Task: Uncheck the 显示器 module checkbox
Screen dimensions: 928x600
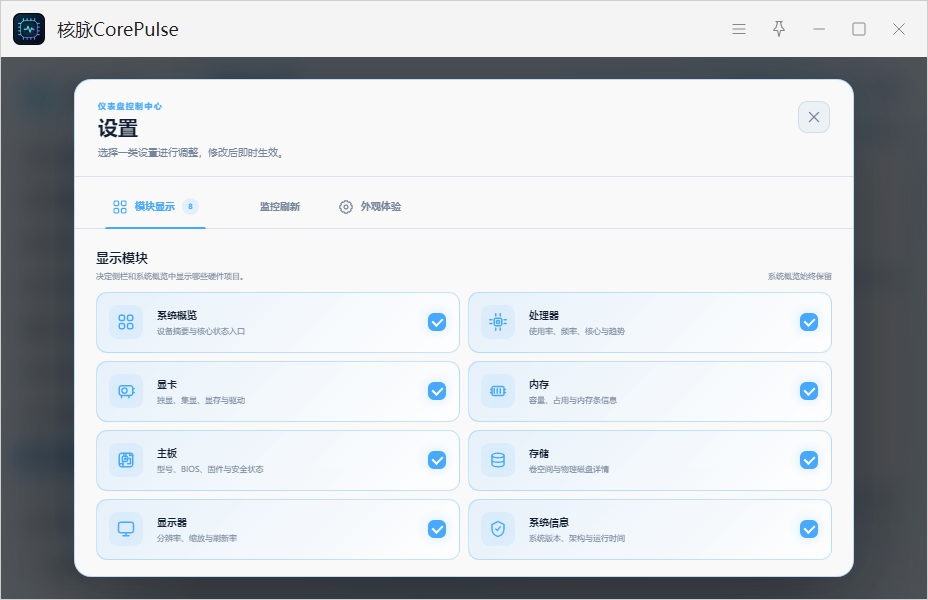Action: [x=437, y=529]
